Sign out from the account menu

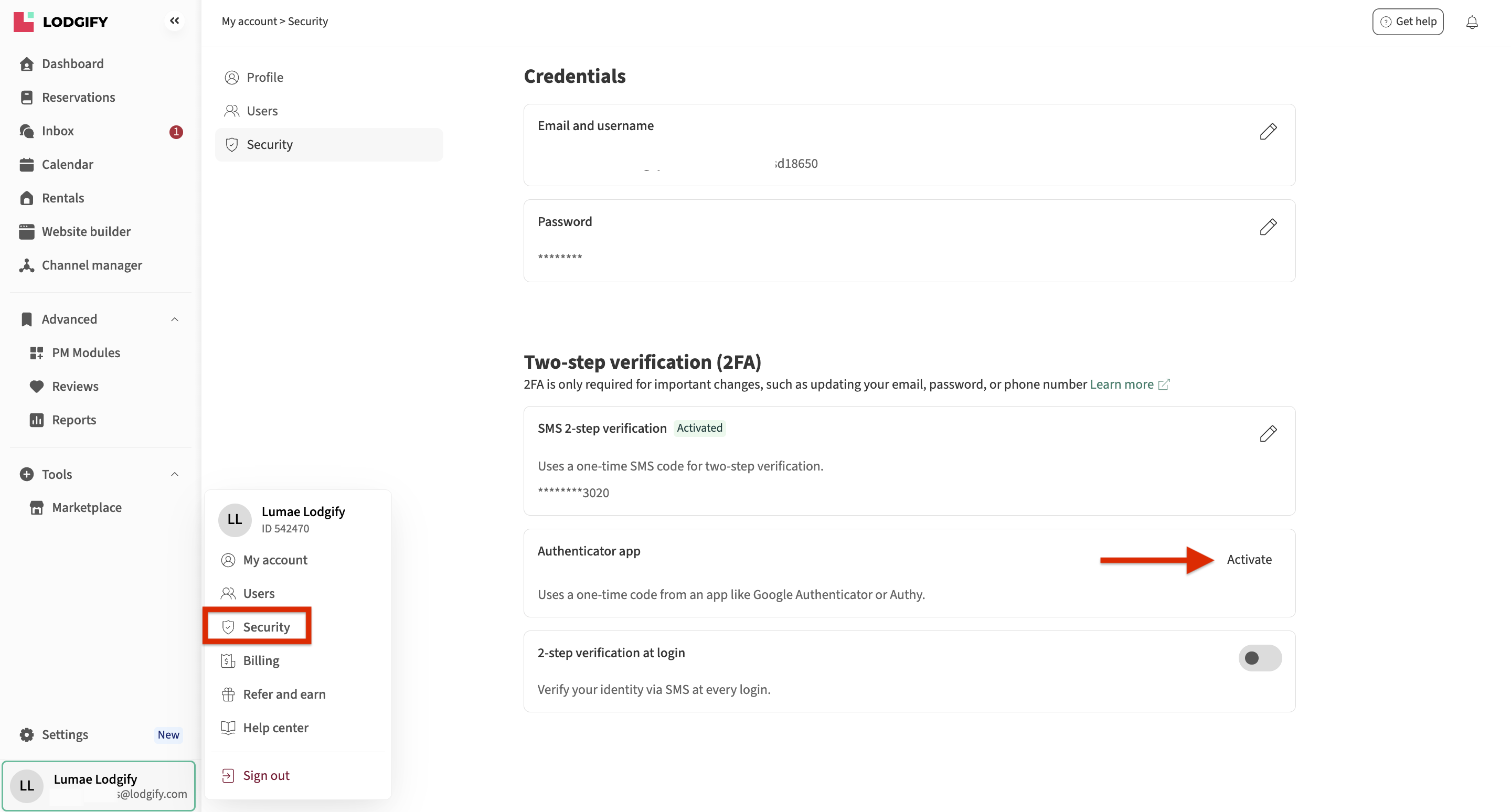265,775
